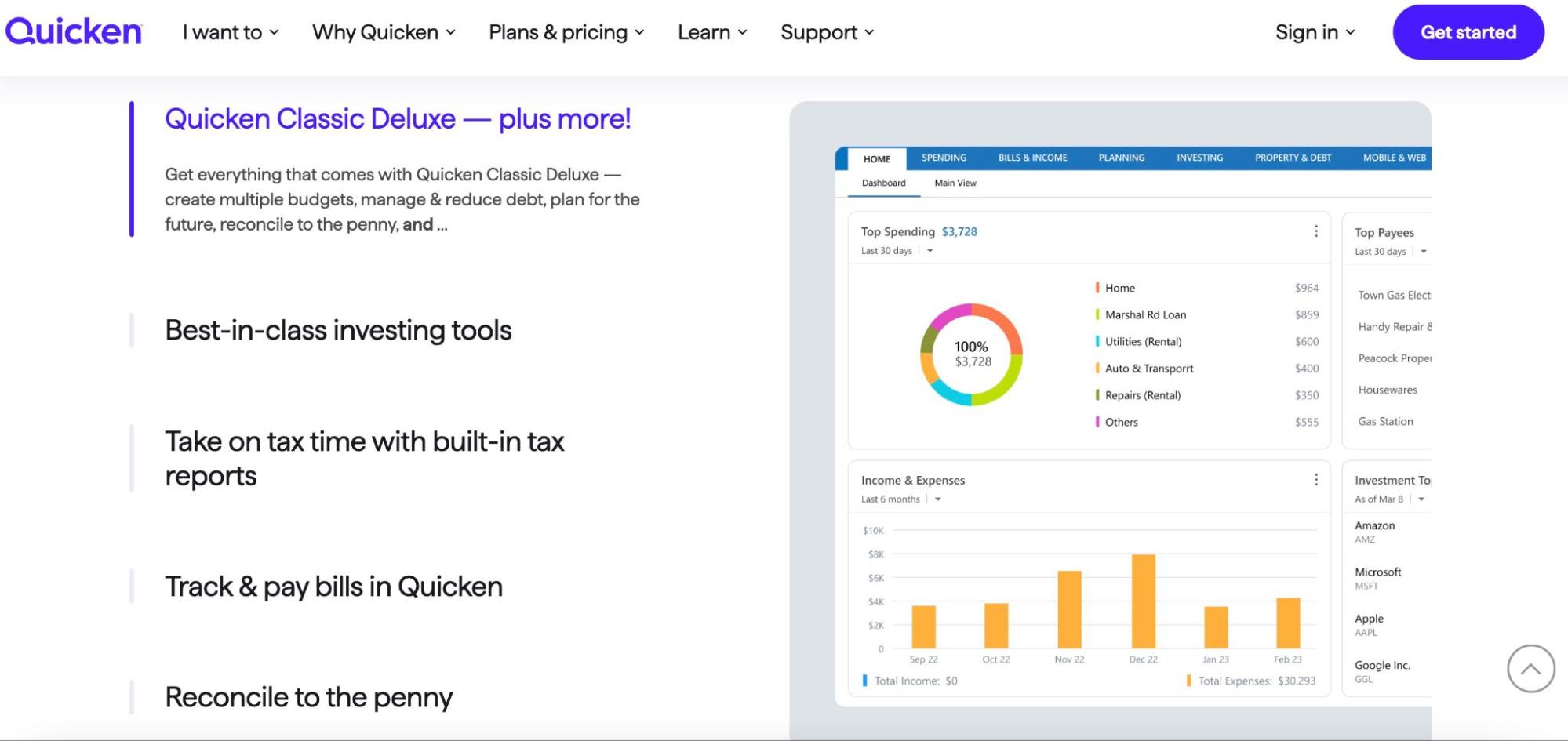The width and height of the screenshot is (1568, 741).
Task: Click the Nov 22 expense bar
Action: [x=1069, y=609]
